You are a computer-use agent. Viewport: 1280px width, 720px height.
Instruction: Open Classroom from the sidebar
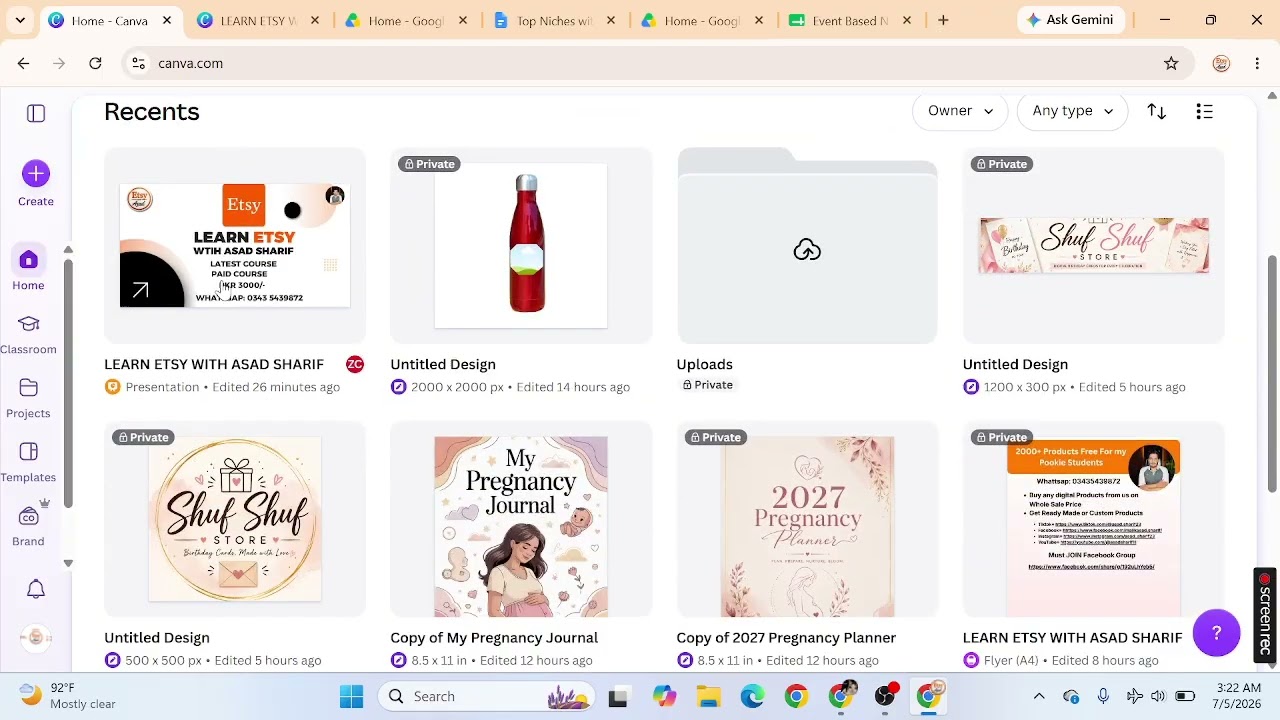click(x=28, y=334)
